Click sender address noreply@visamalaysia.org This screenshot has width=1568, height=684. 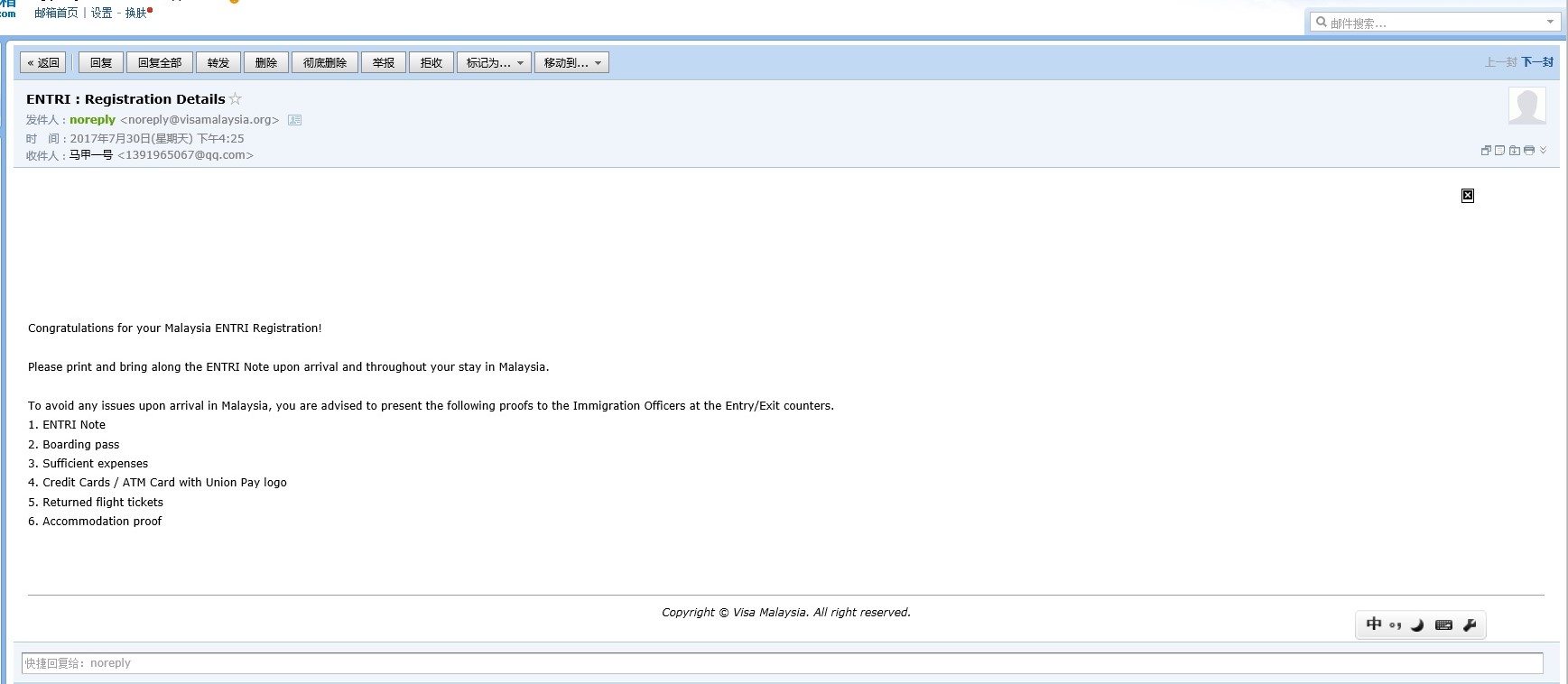(x=199, y=120)
